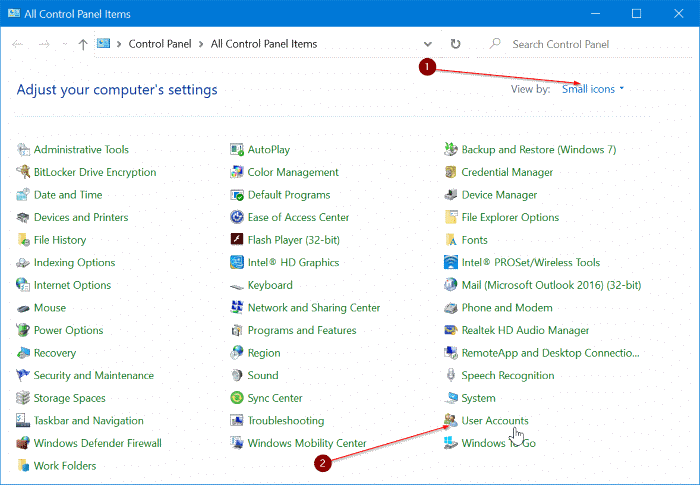Open the System link

pos(478,398)
